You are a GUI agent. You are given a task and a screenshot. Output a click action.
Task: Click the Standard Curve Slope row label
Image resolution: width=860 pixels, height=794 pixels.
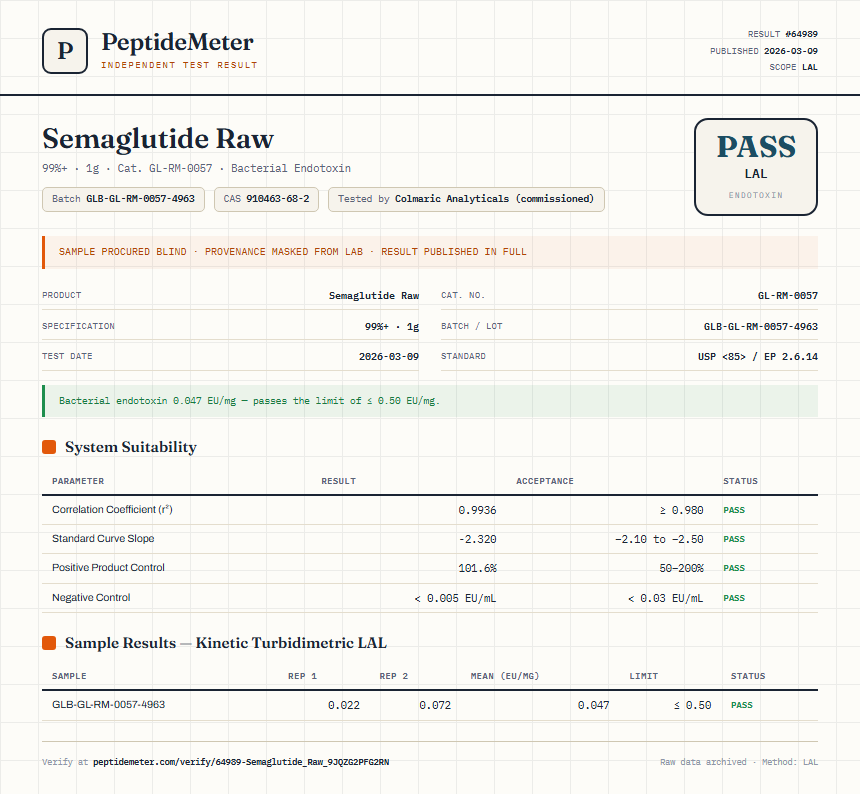pyautogui.click(x=103, y=538)
